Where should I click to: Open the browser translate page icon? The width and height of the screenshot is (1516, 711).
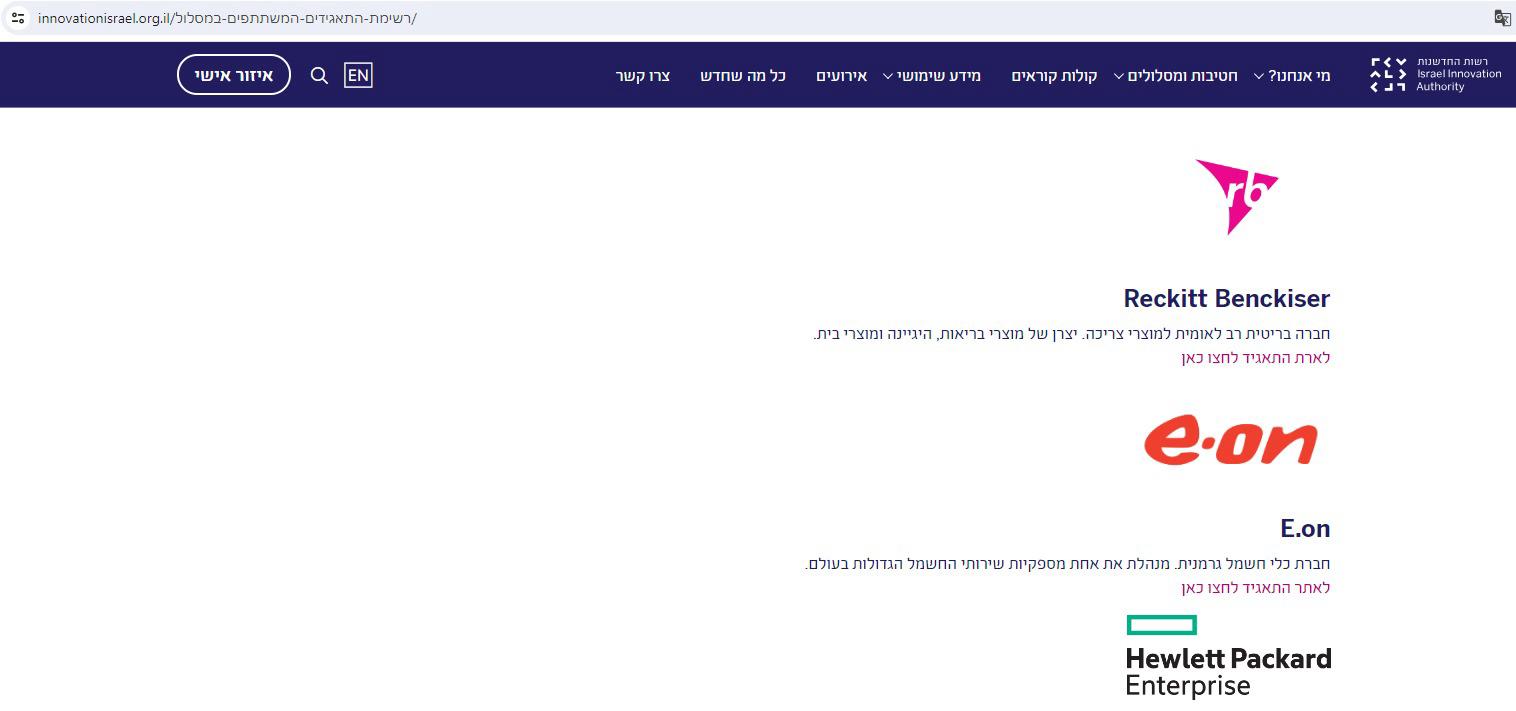tap(1501, 17)
